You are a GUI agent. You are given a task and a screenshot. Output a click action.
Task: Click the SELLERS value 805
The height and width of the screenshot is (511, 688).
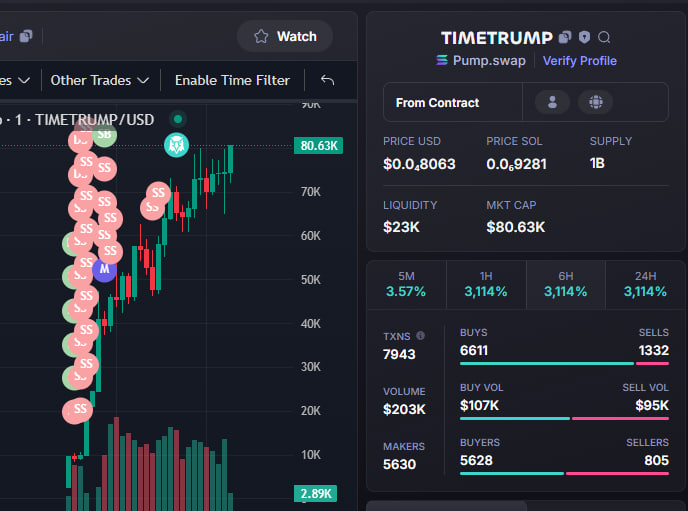656,460
